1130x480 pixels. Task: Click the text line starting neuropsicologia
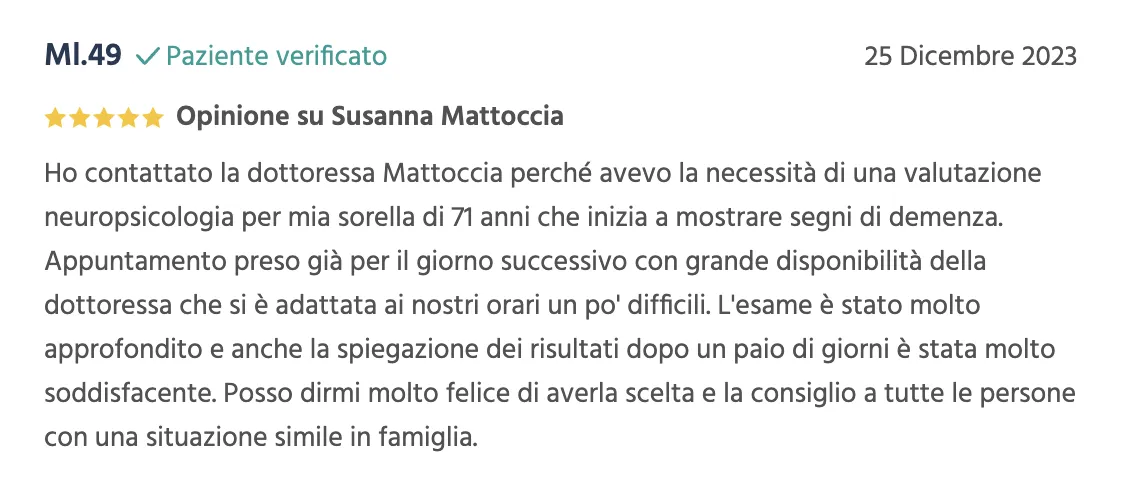(524, 218)
